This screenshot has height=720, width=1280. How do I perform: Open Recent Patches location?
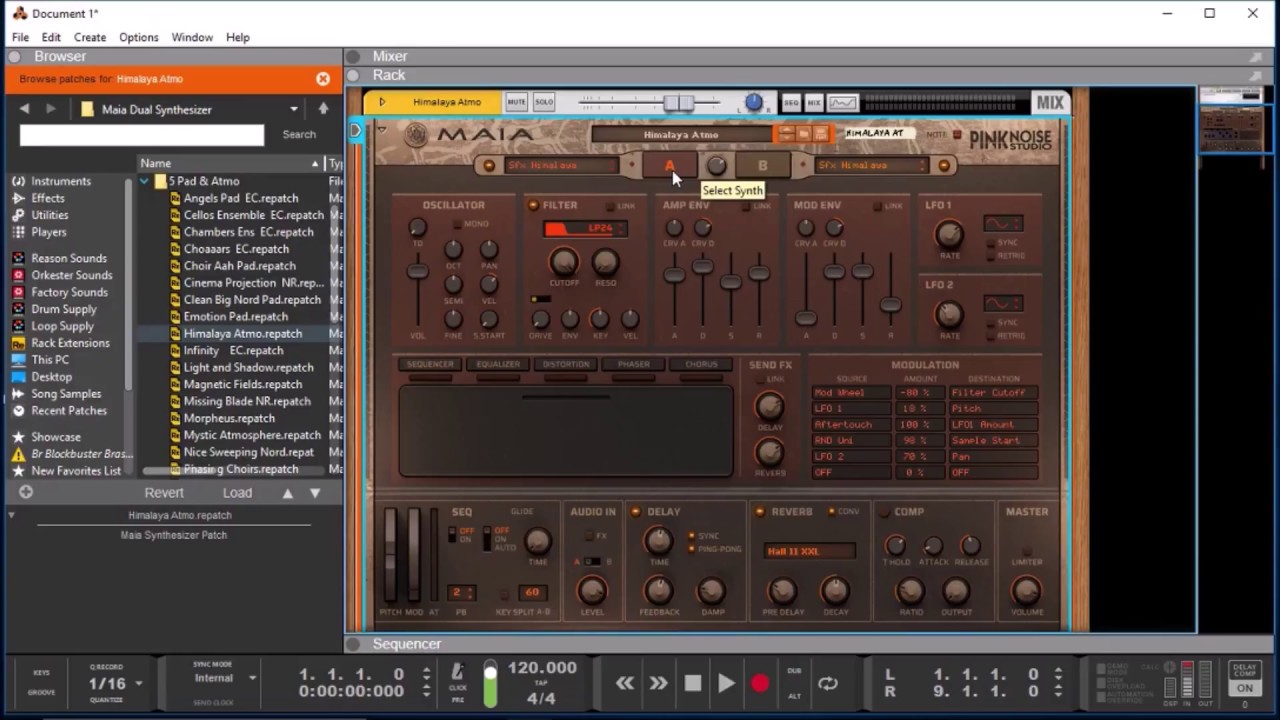click(69, 411)
